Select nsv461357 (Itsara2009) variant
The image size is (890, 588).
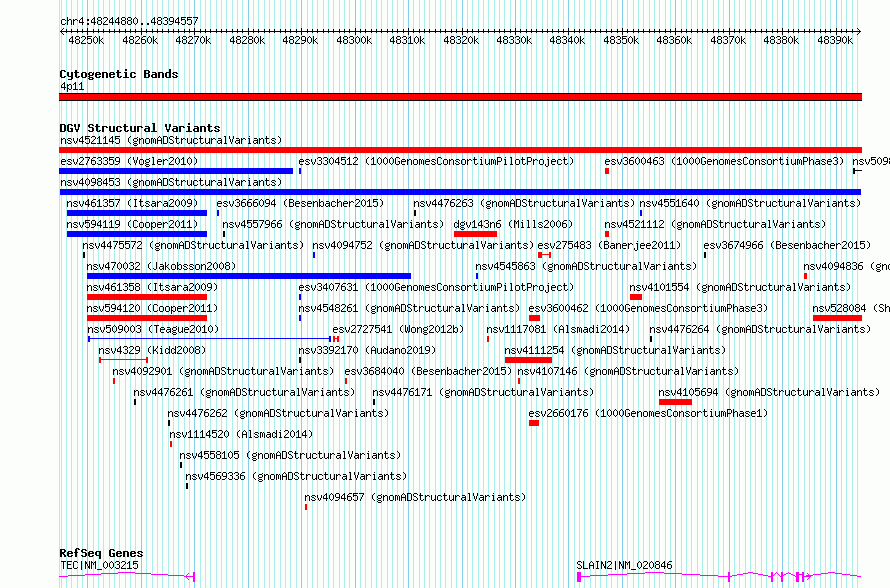tap(132, 203)
